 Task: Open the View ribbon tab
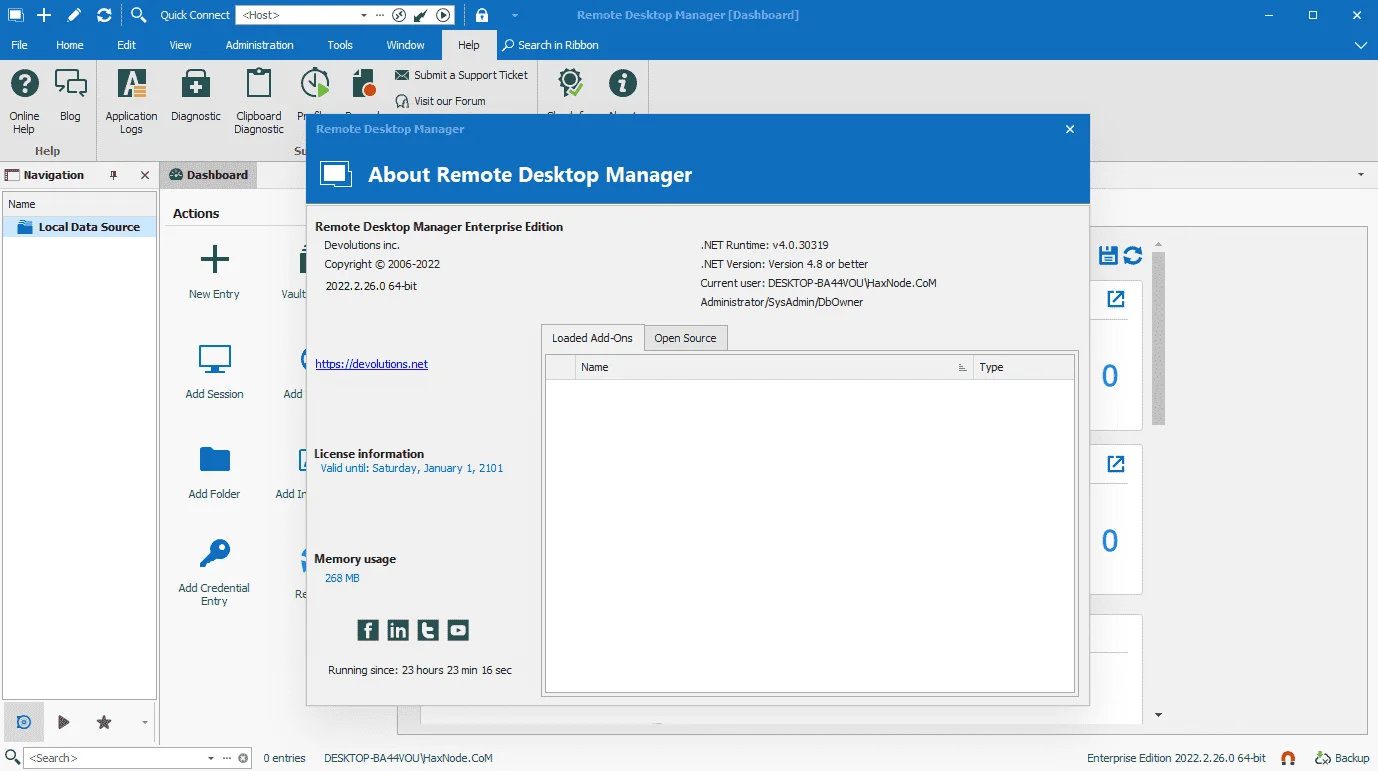(x=180, y=45)
